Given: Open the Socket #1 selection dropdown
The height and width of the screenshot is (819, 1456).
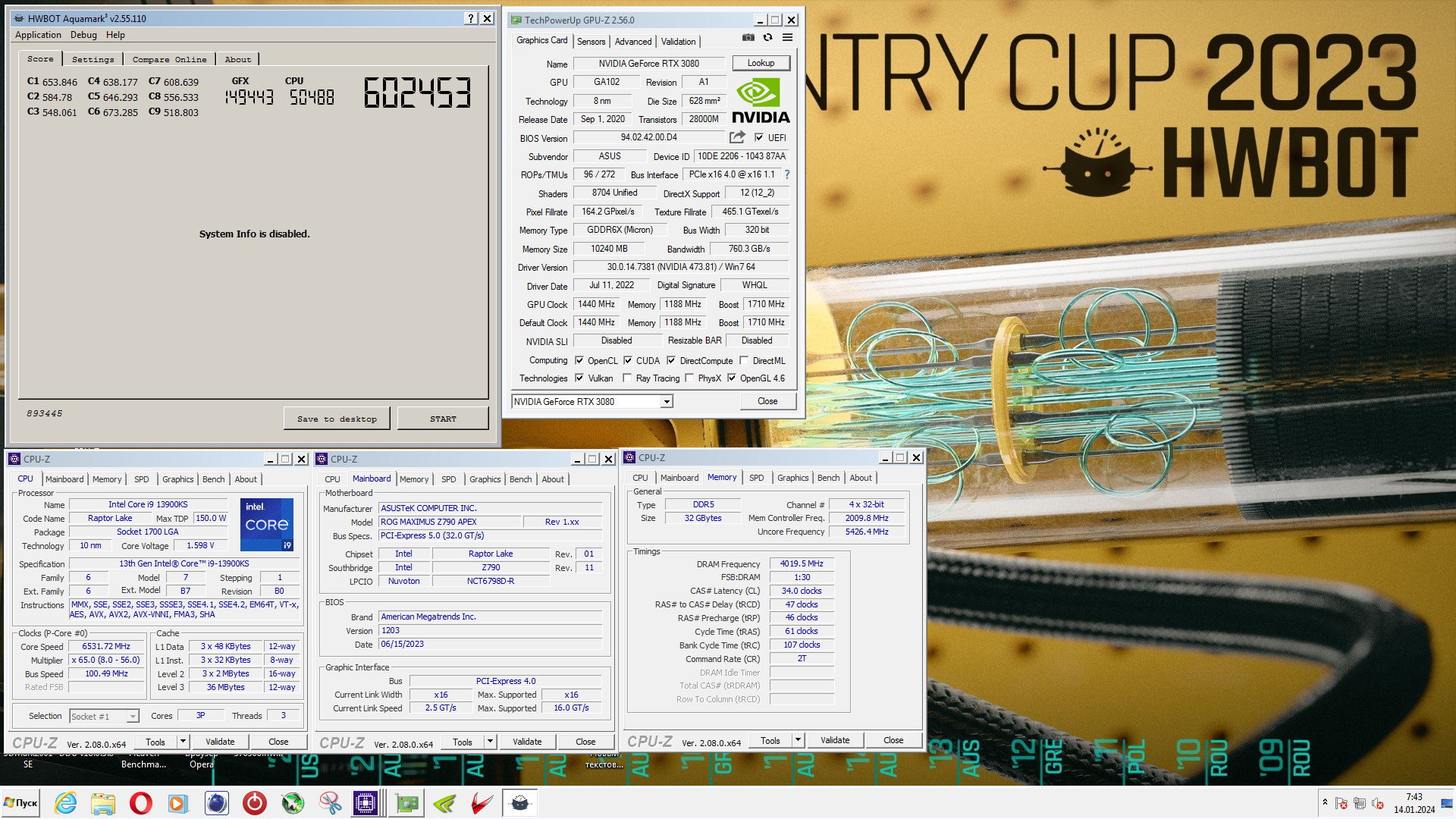Looking at the screenshot, I should pos(104,716).
